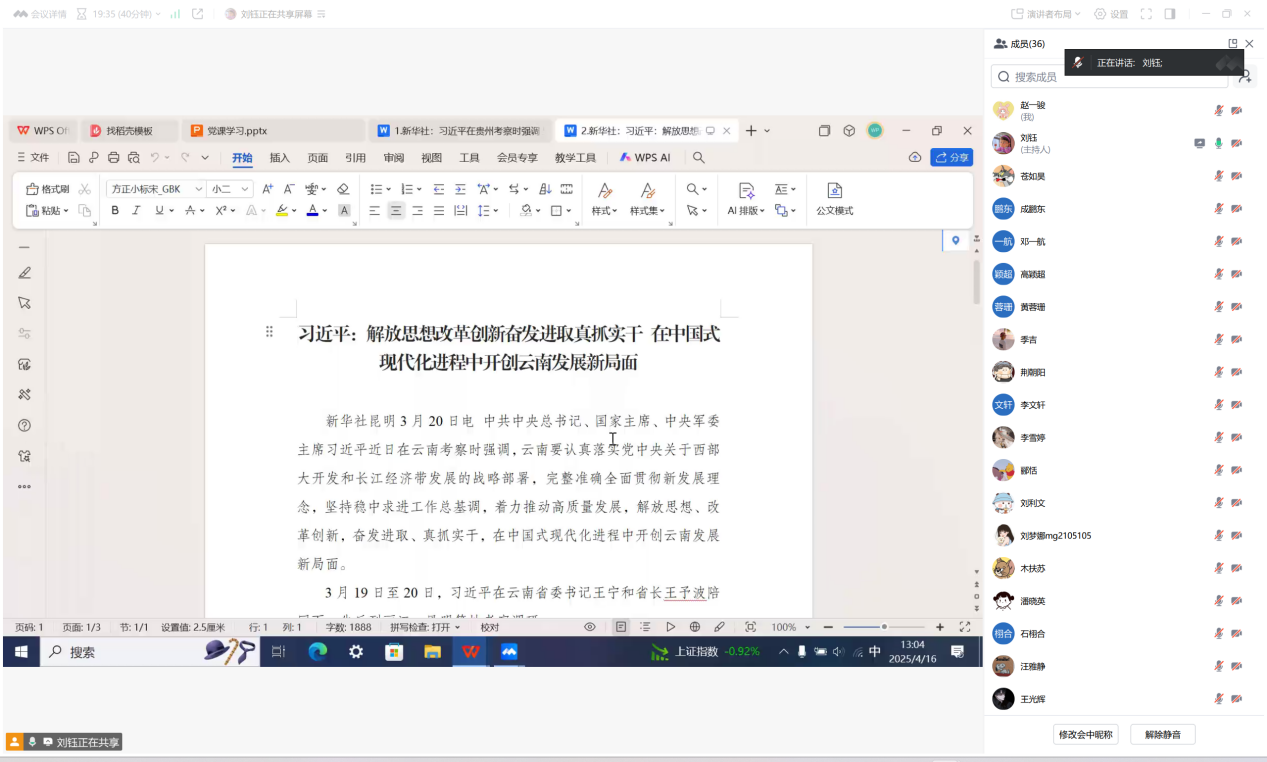The image size is (1267, 762).
Task: Click the WPS AI button
Action: click(x=645, y=158)
